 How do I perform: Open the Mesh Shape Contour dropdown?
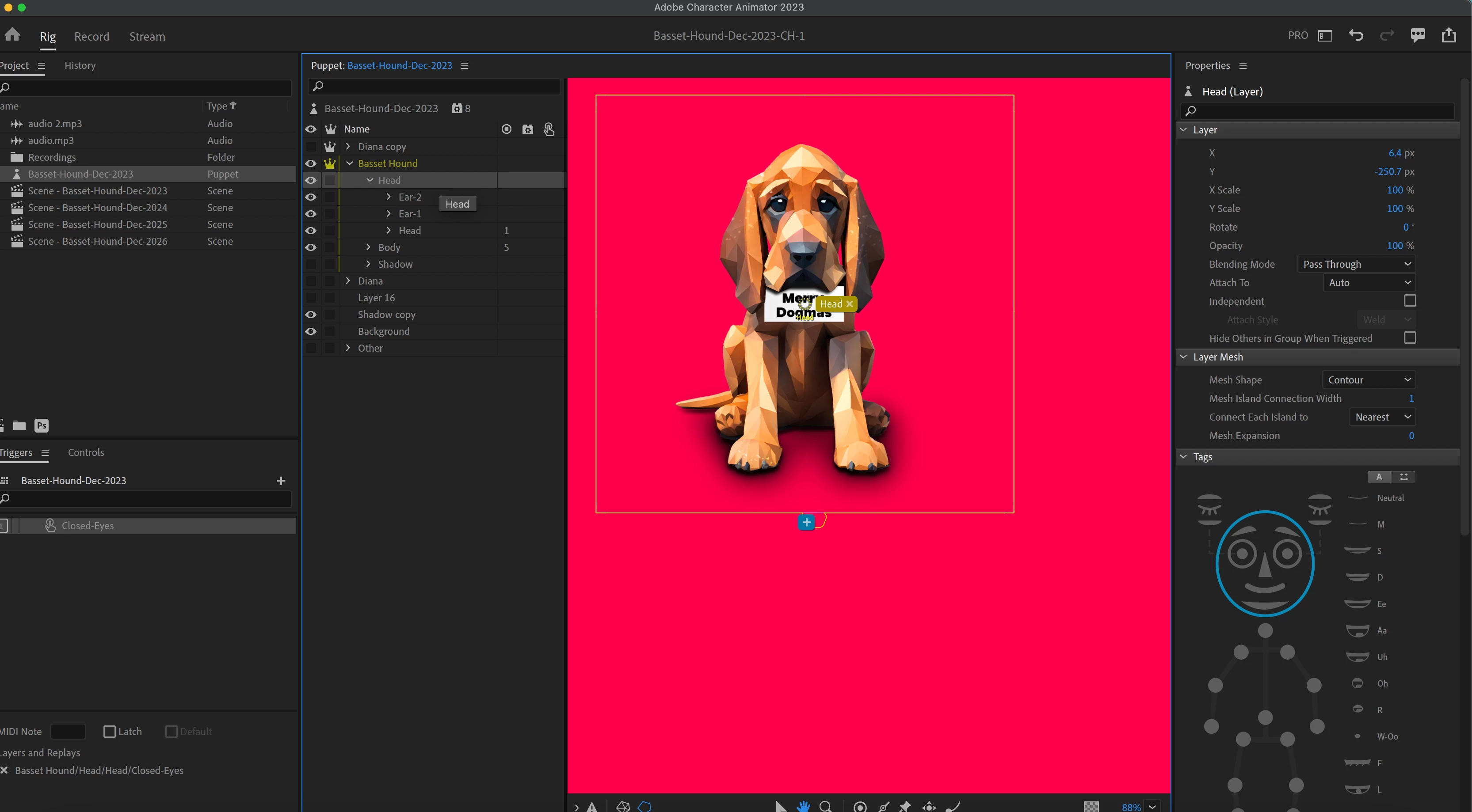click(x=1369, y=380)
